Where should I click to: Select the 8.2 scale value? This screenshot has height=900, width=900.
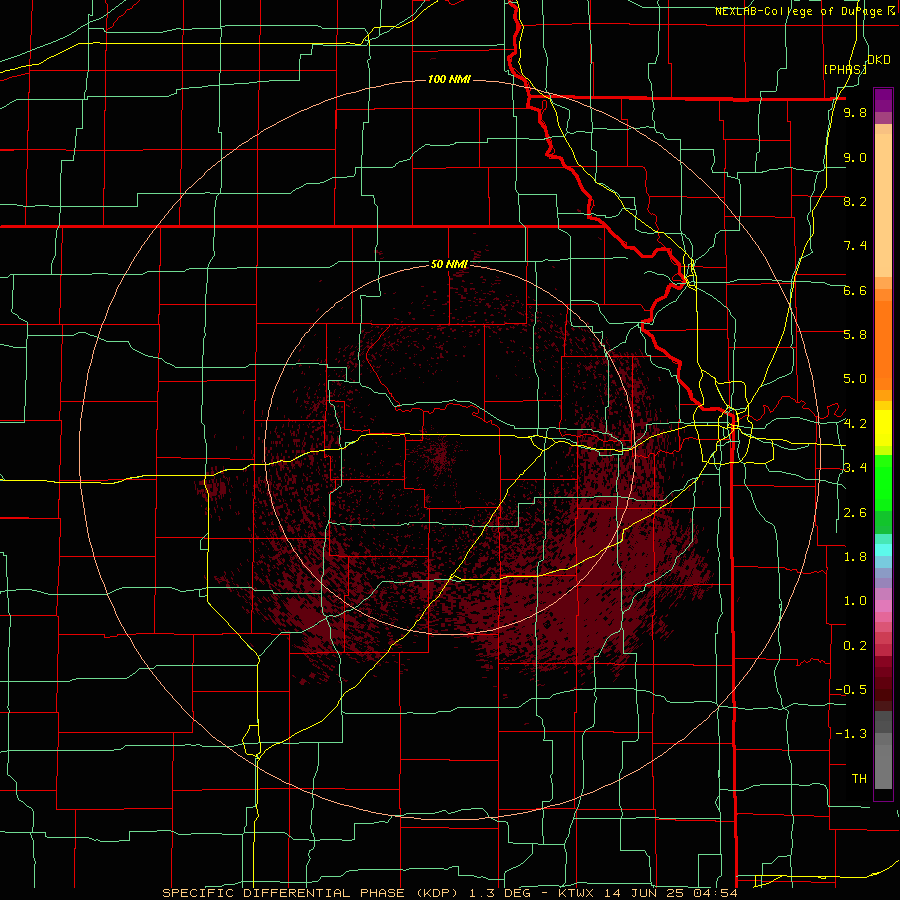point(855,201)
